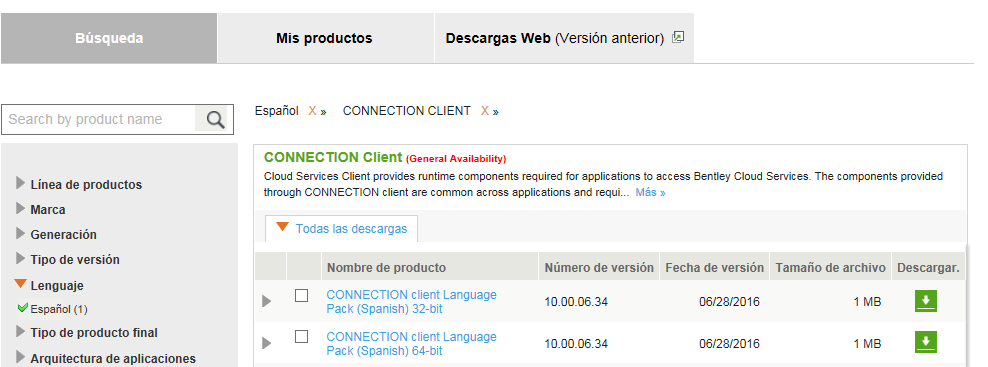Expand the Línea de productos filter
This screenshot has width=988, height=367.
[x=21, y=184]
